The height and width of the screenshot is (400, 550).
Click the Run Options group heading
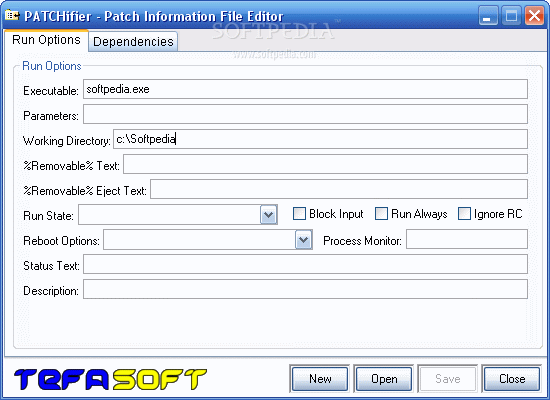point(52,66)
